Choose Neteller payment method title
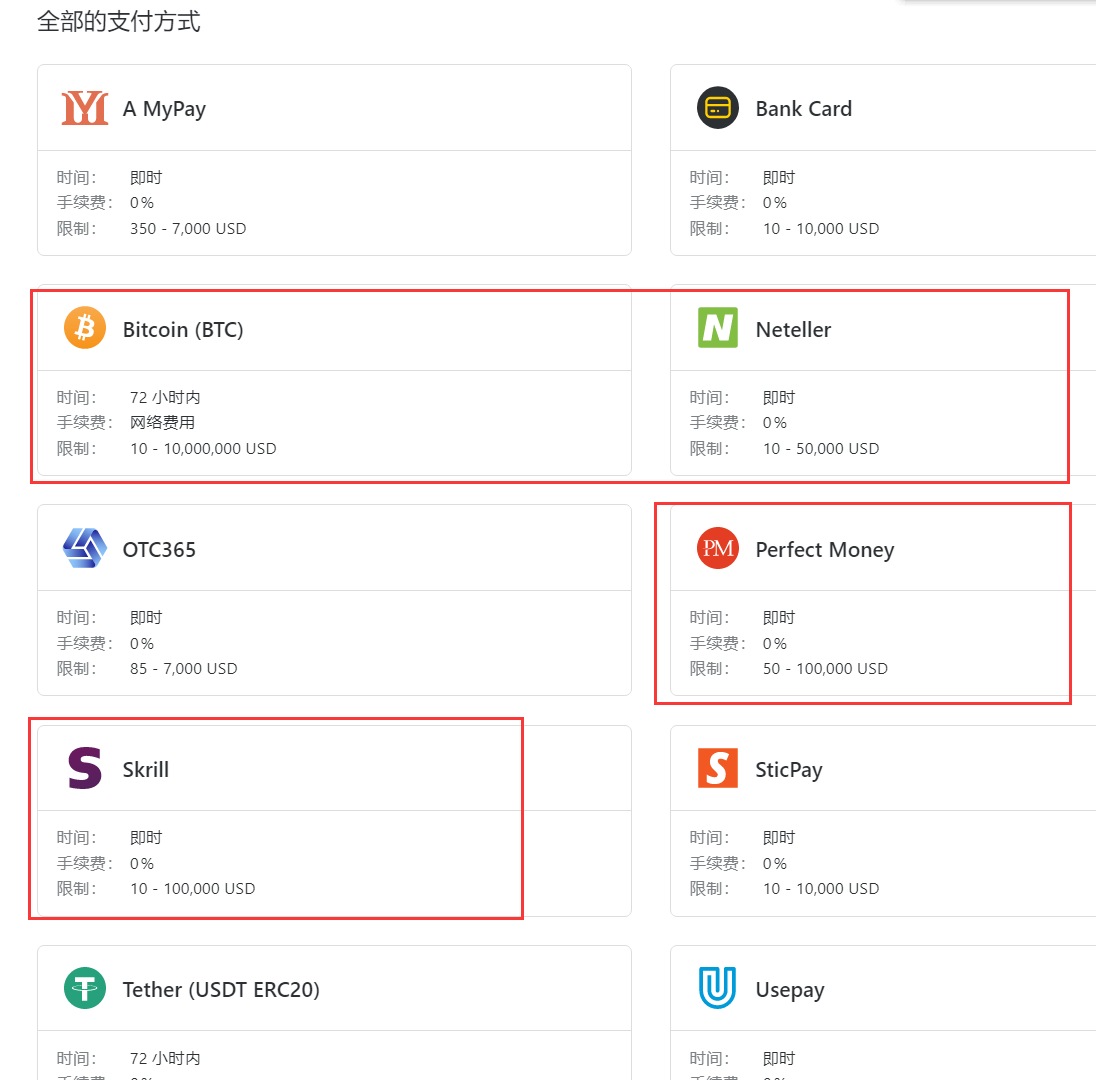 [793, 329]
